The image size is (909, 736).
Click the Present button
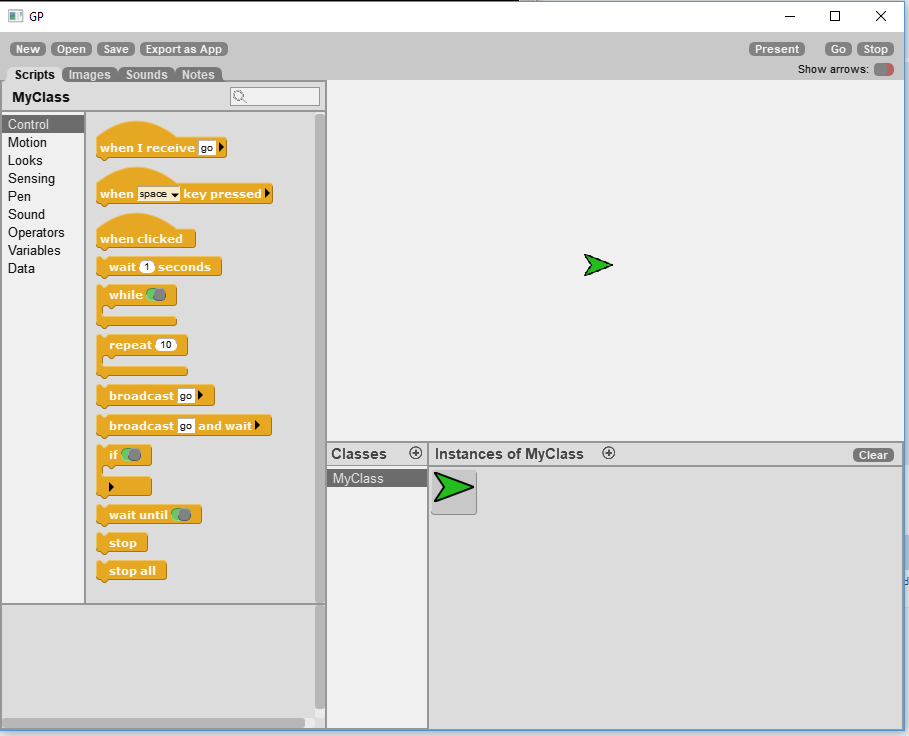777,49
